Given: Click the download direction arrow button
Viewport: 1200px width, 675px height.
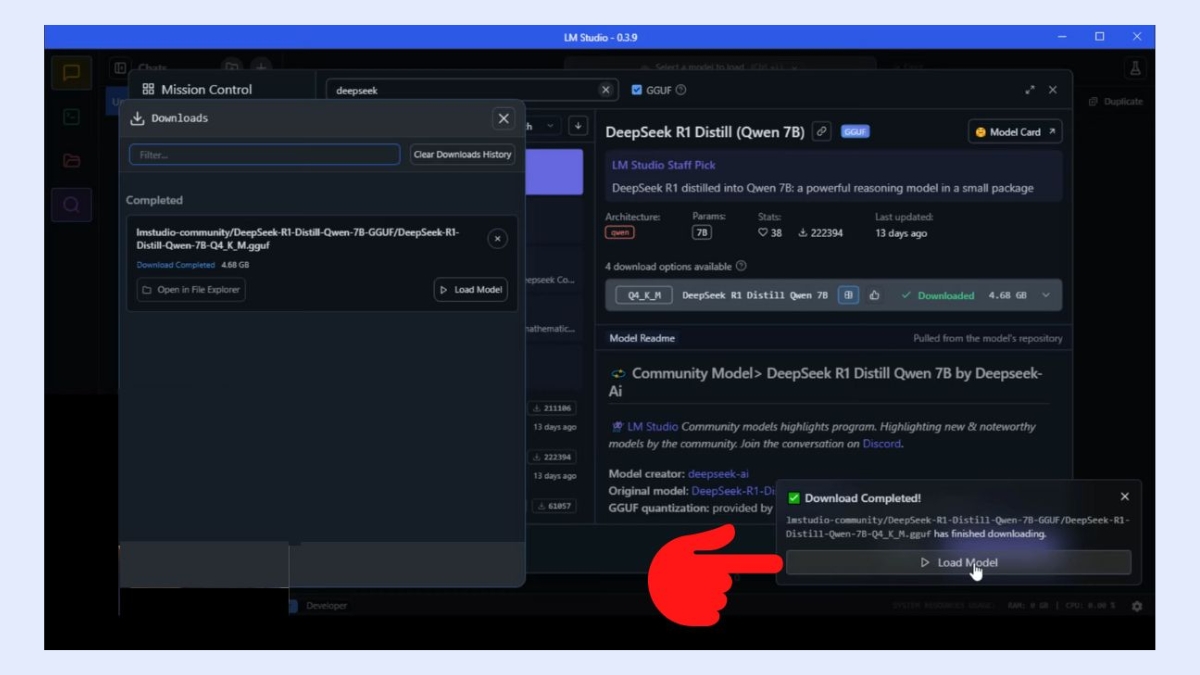Looking at the screenshot, I should click(578, 126).
